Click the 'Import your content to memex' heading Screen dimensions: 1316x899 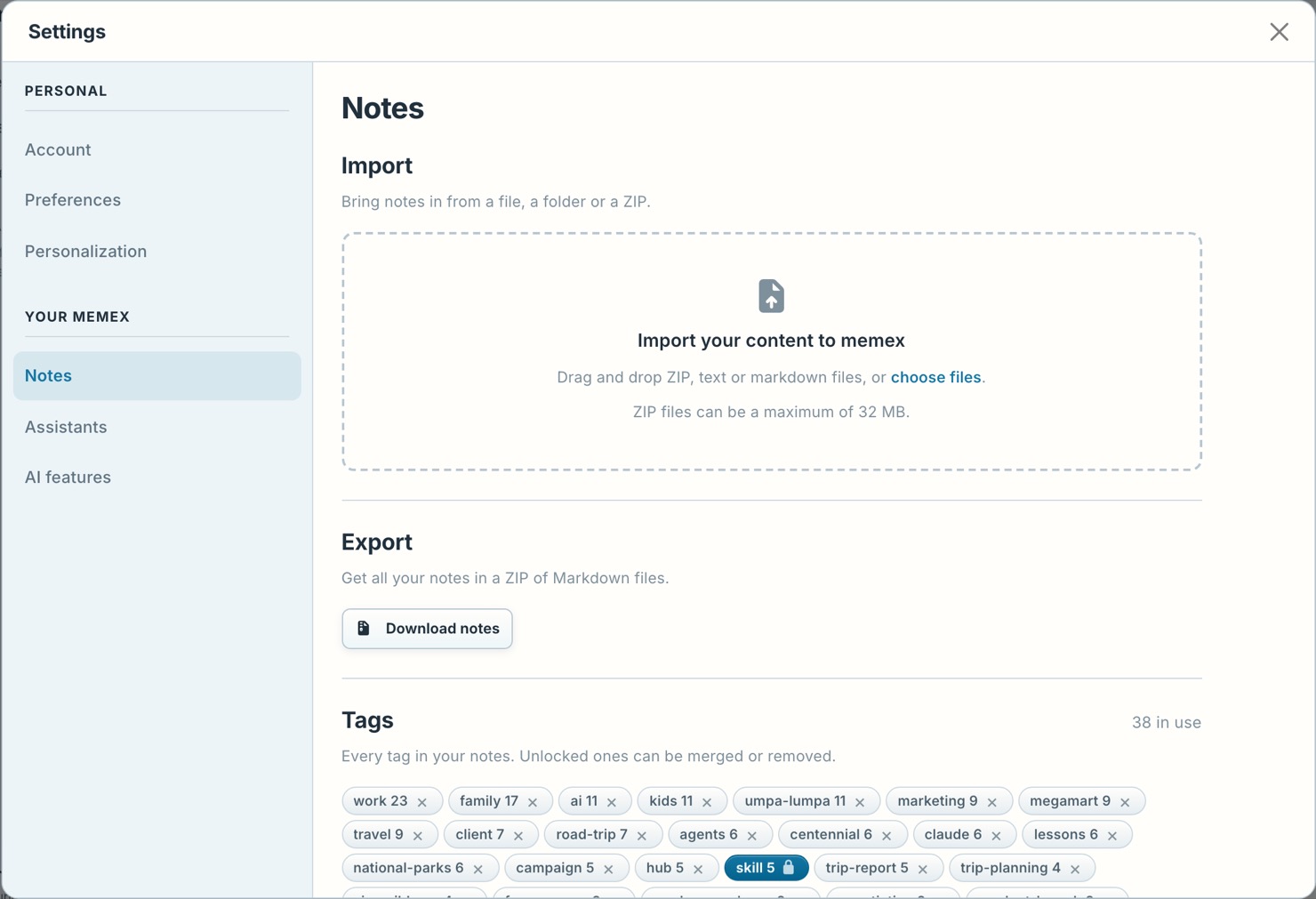click(x=771, y=341)
